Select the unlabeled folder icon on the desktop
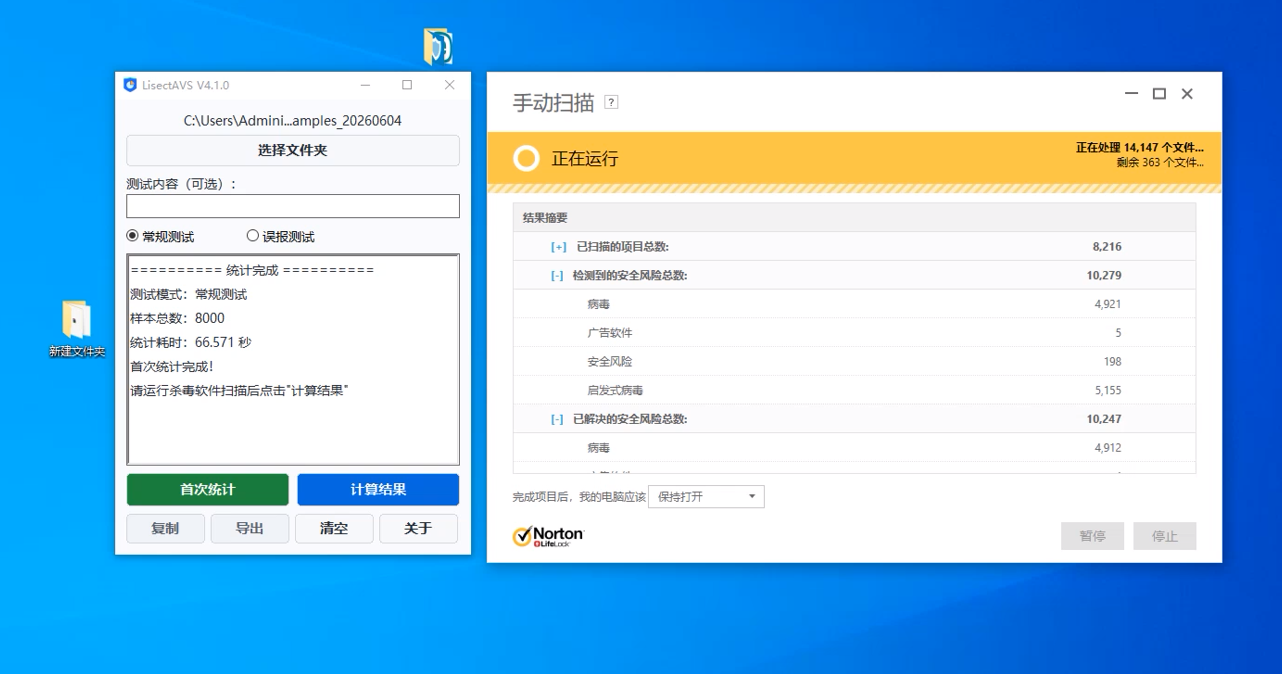The height and width of the screenshot is (674, 1282). [438, 47]
